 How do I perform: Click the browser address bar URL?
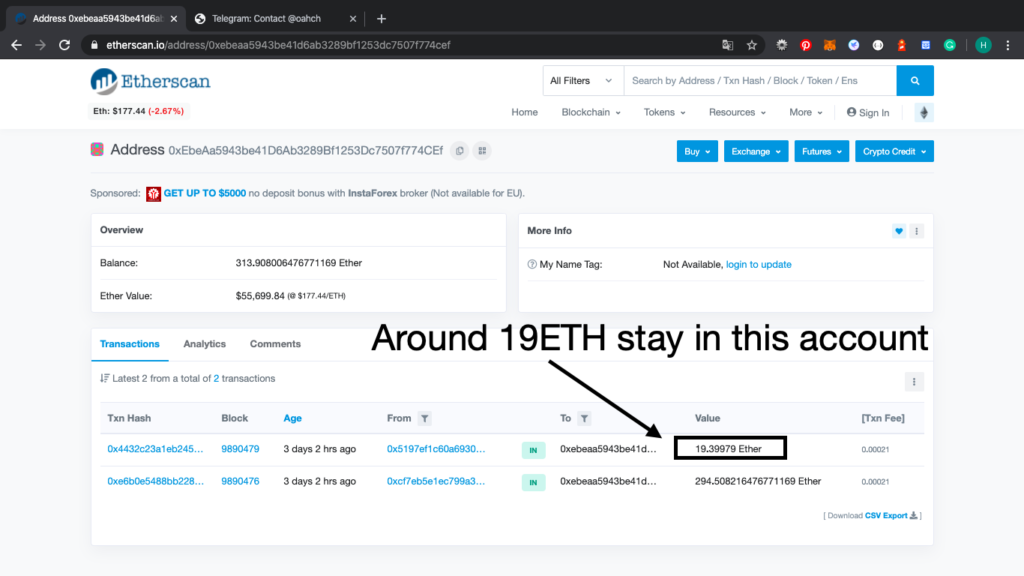[x=278, y=45]
